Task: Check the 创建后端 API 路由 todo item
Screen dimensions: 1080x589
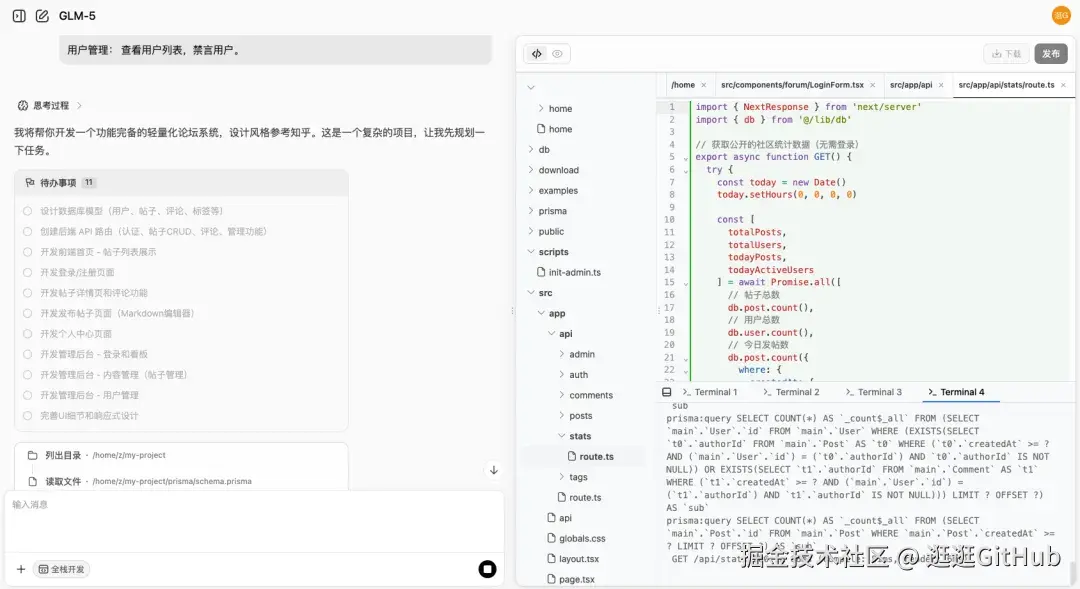Action: [28, 231]
